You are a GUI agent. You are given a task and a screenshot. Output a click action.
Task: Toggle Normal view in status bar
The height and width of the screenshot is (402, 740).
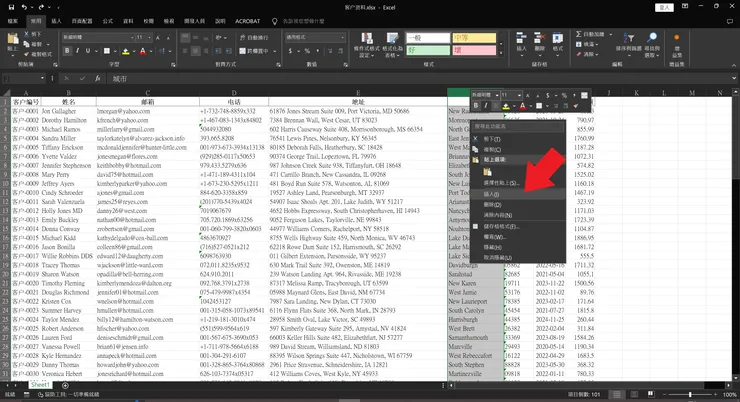click(x=616, y=394)
